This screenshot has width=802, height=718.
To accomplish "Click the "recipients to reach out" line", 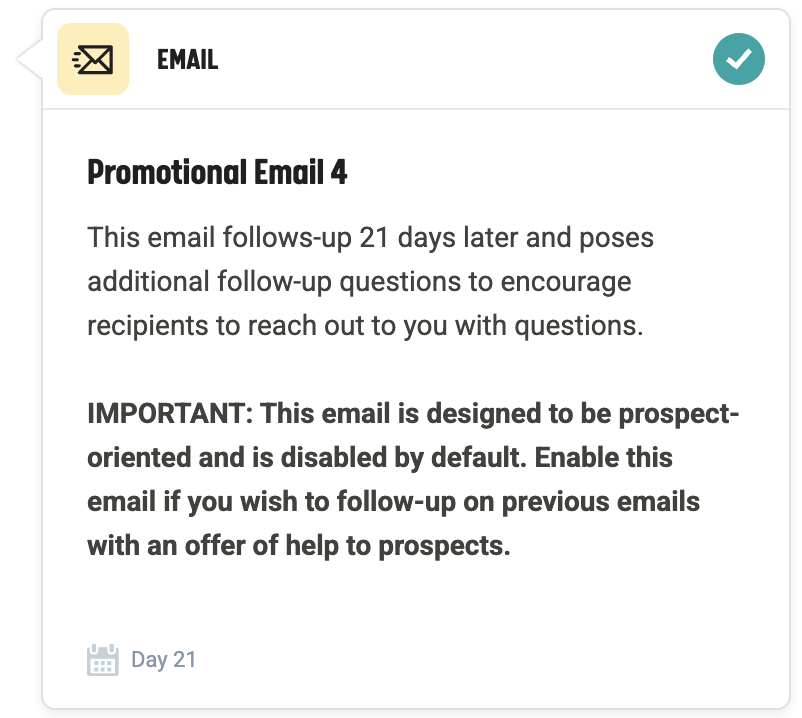I will click(364, 326).
